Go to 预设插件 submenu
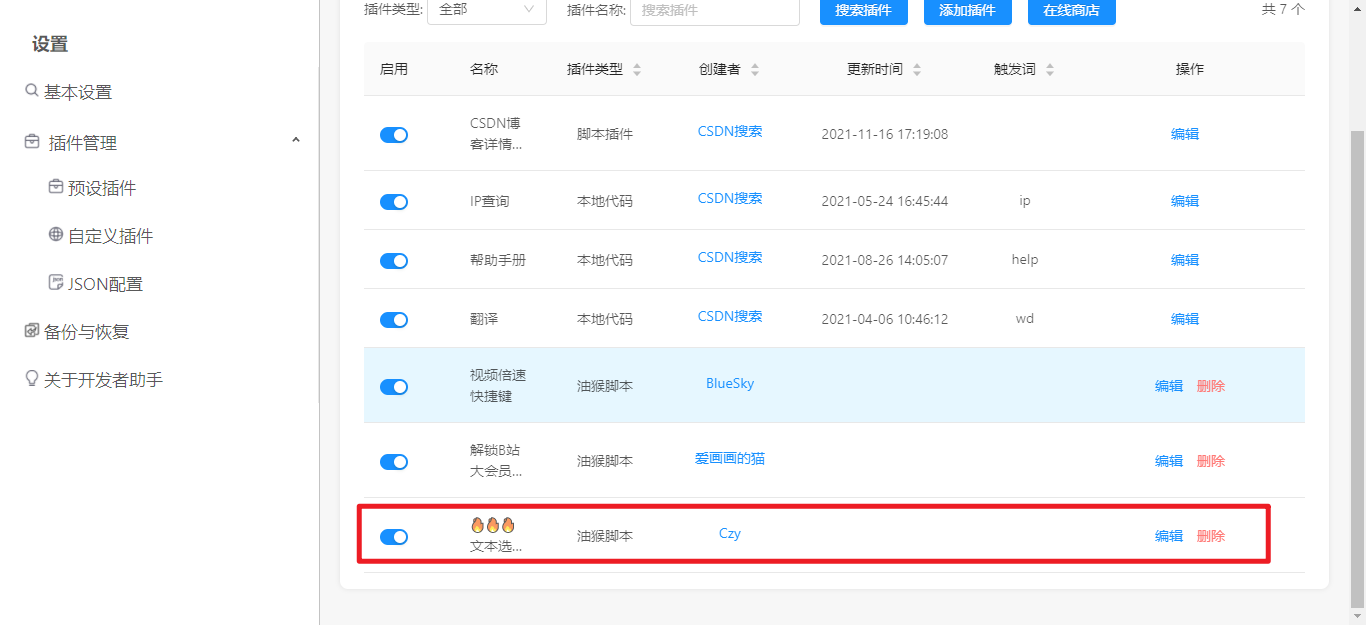Screen dimensions: 1366x625 click(102, 188)
